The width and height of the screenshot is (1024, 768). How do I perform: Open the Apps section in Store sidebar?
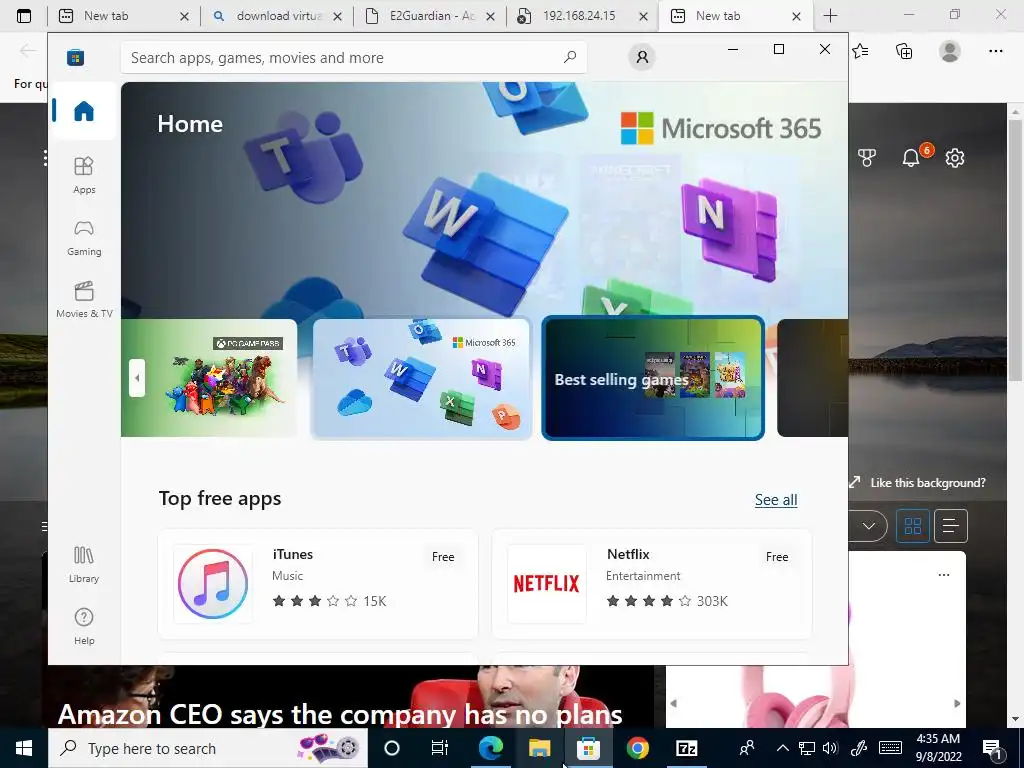coord(84,176)
